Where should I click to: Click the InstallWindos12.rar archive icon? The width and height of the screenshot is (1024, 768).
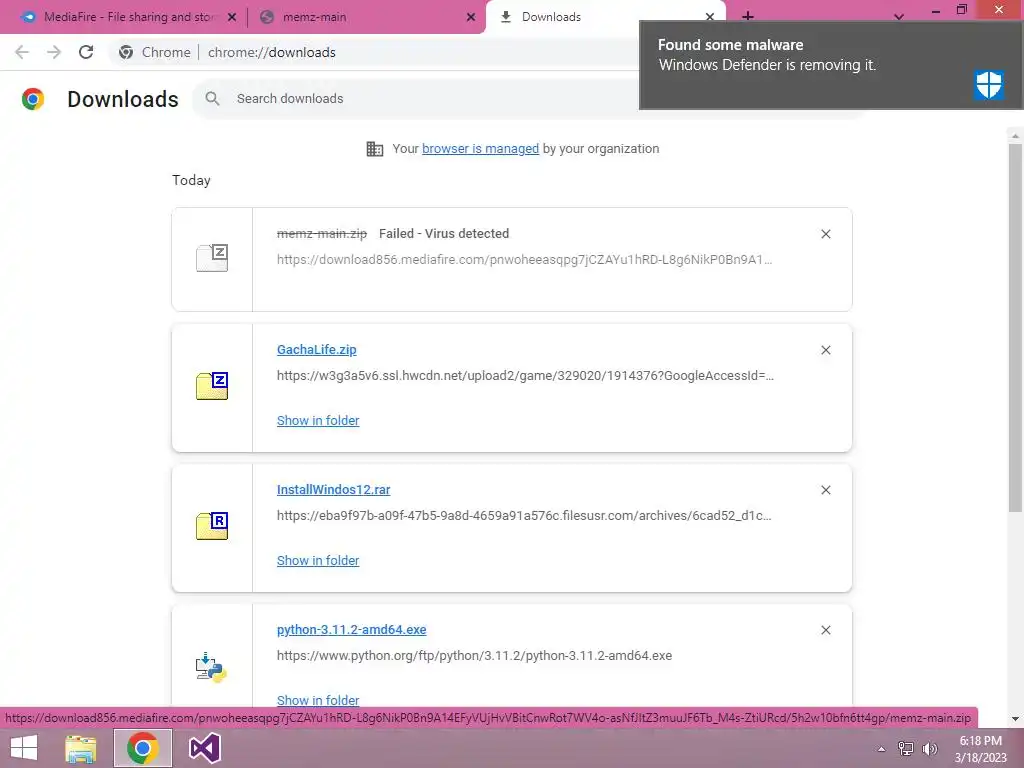(x=212, y=526)
